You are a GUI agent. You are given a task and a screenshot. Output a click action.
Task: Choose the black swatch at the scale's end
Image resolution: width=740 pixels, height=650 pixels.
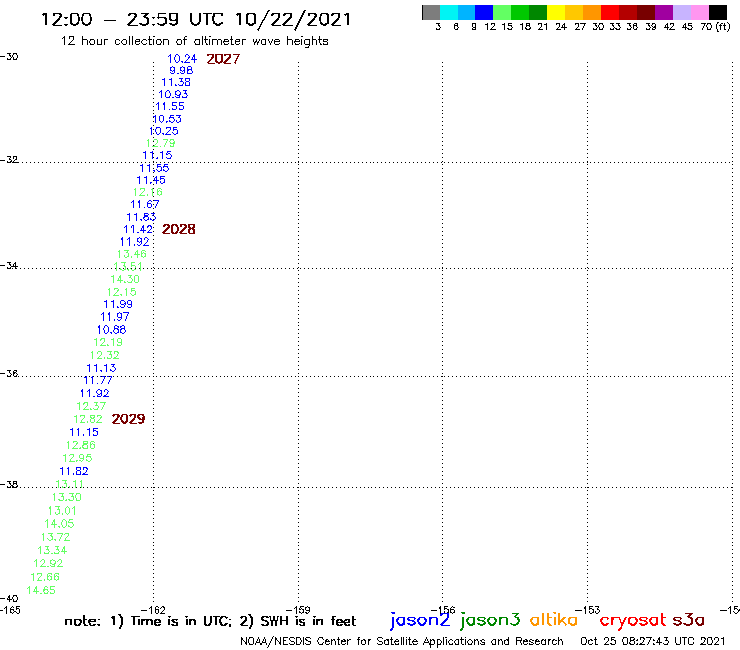pos(718,12)
